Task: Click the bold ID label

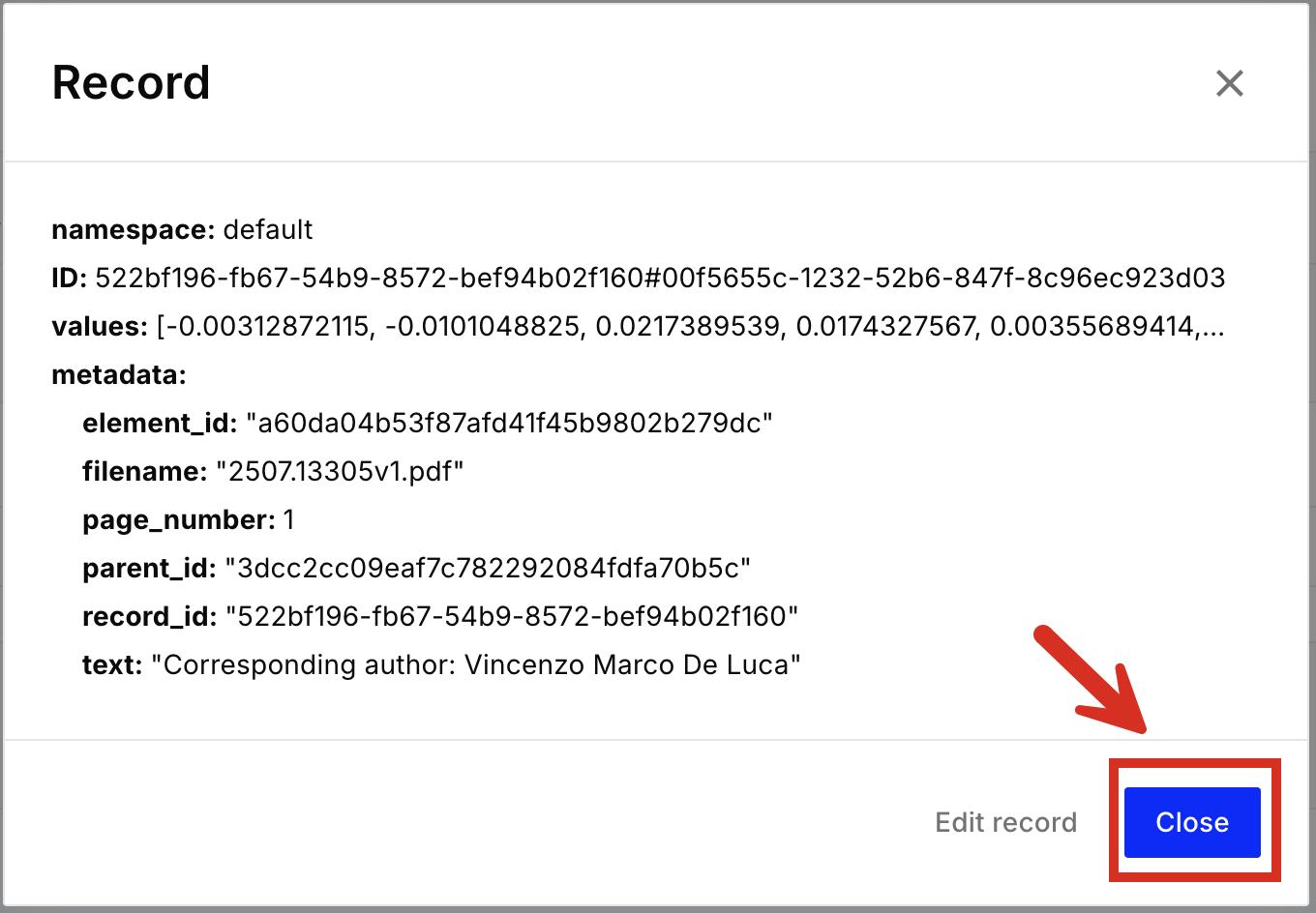Action: 65,278
